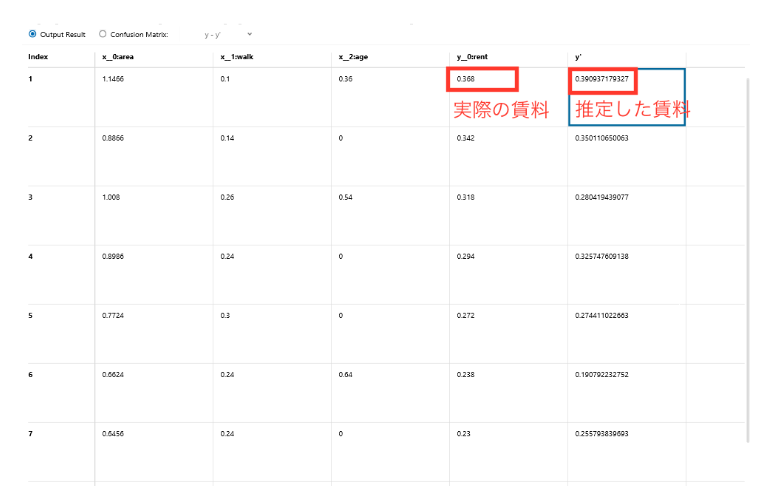Select predicted value 0.190792232752

point(602,374)
